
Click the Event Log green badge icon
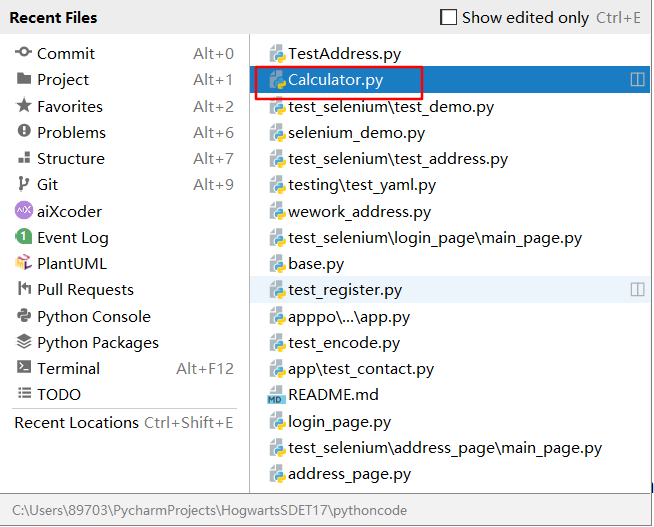coord(24,237)
